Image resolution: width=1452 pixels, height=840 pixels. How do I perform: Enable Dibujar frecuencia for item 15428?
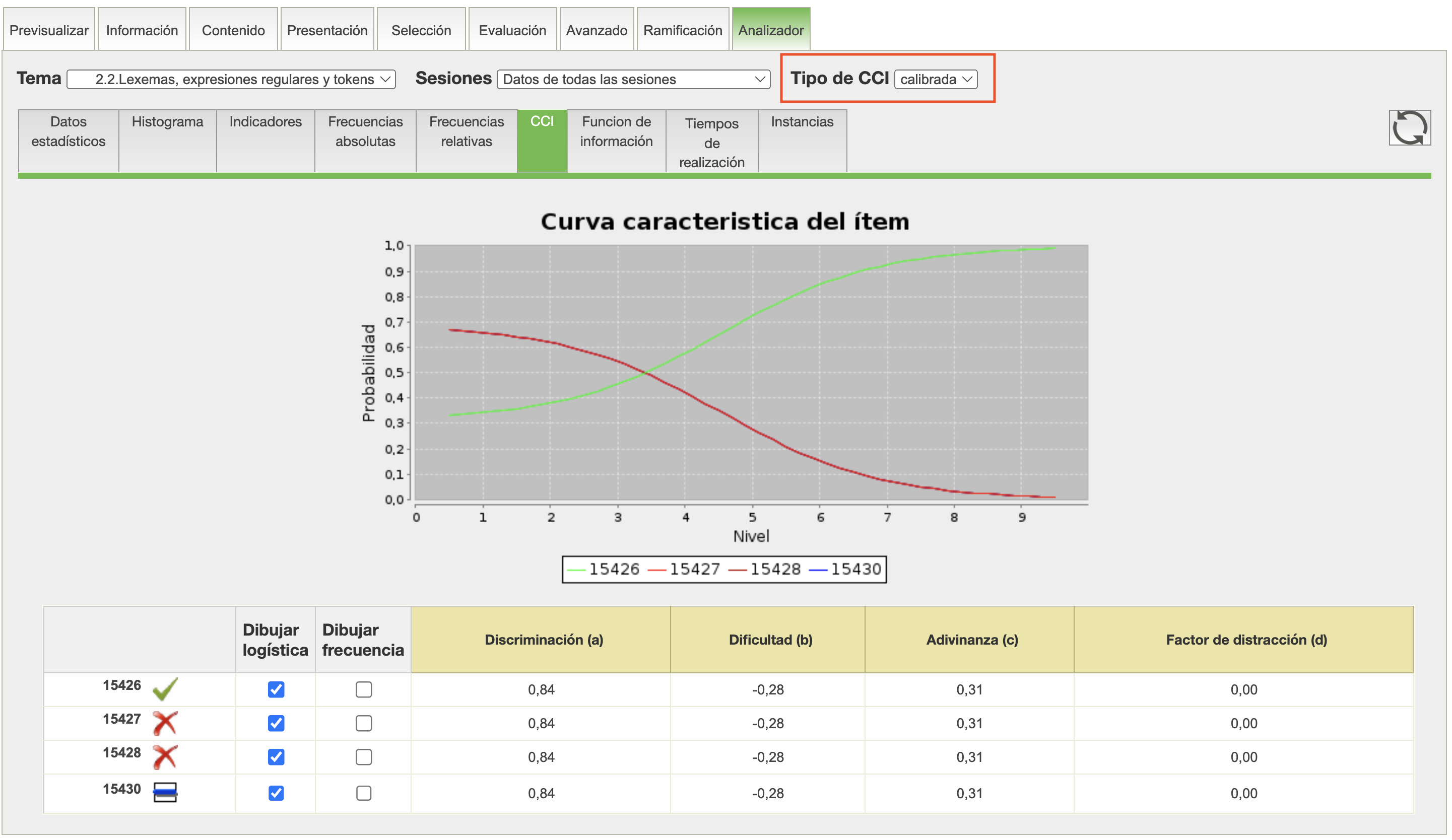point(364,756)
